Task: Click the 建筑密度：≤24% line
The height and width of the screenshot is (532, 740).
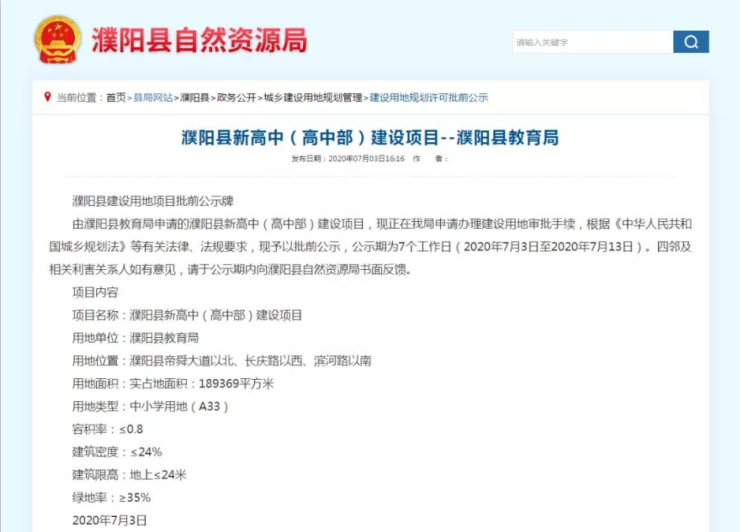Action: point(117,452)
